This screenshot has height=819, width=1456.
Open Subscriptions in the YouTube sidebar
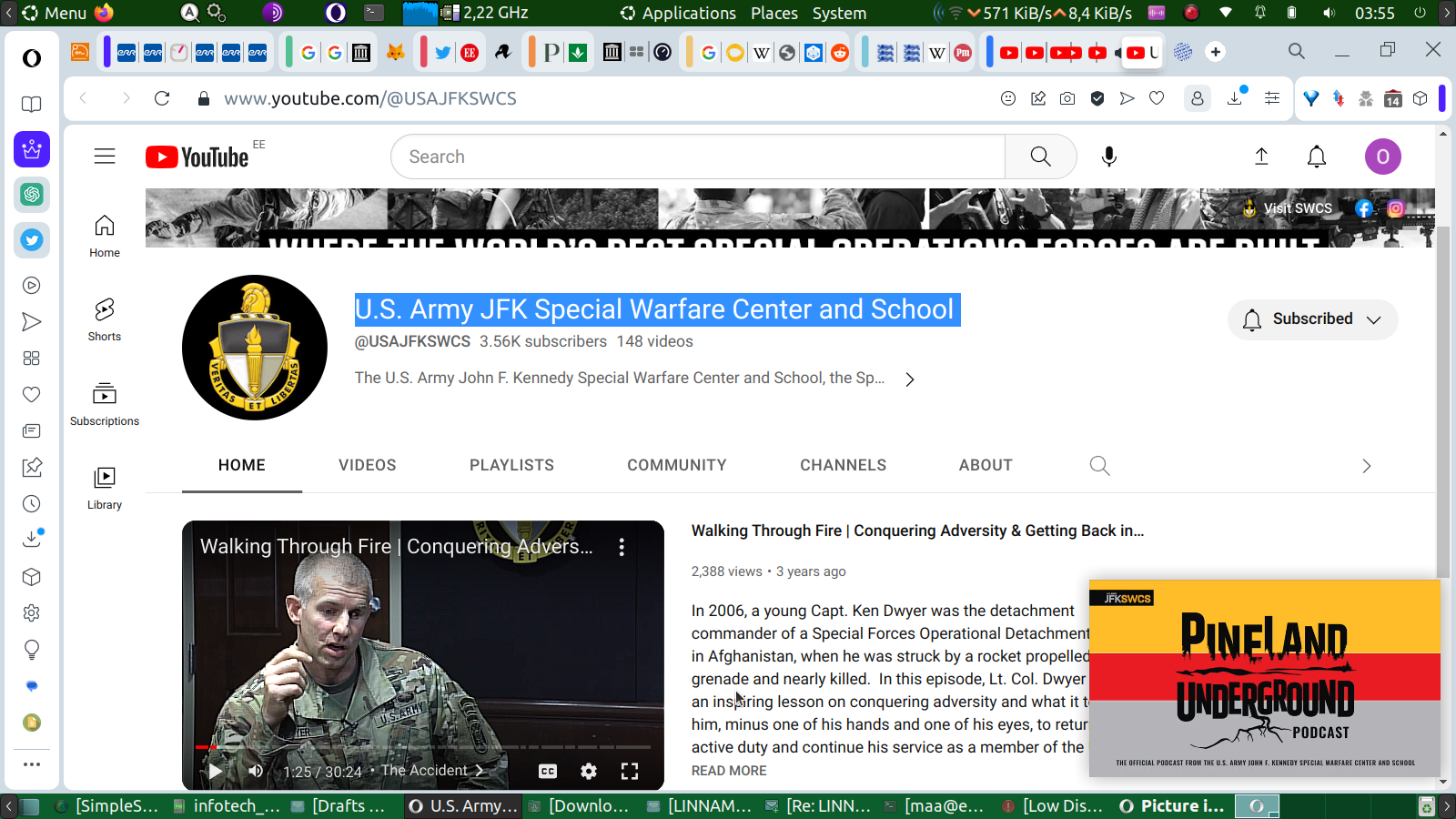click(105, 404)
